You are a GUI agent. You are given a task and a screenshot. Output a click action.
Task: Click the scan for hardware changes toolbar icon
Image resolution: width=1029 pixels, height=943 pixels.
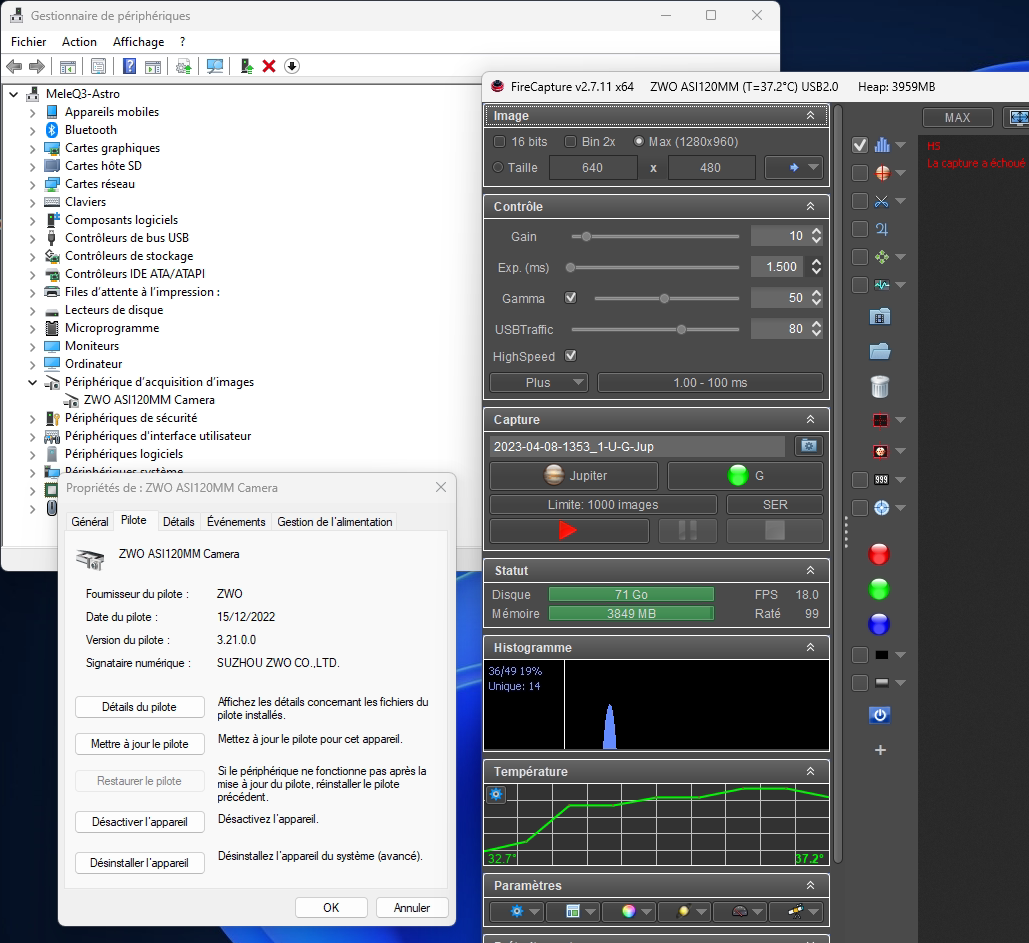(215, 66)
